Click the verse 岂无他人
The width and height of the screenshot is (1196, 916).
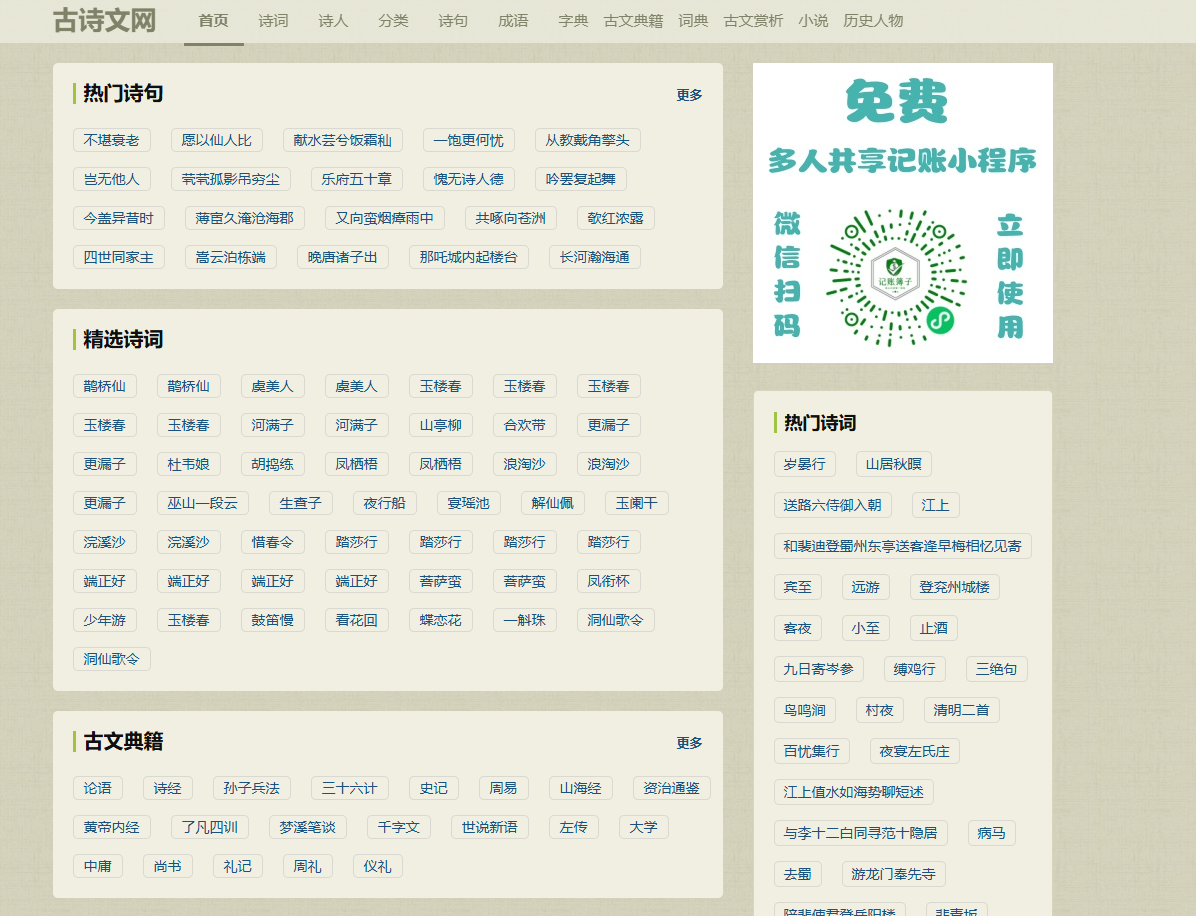pos(111,179)
